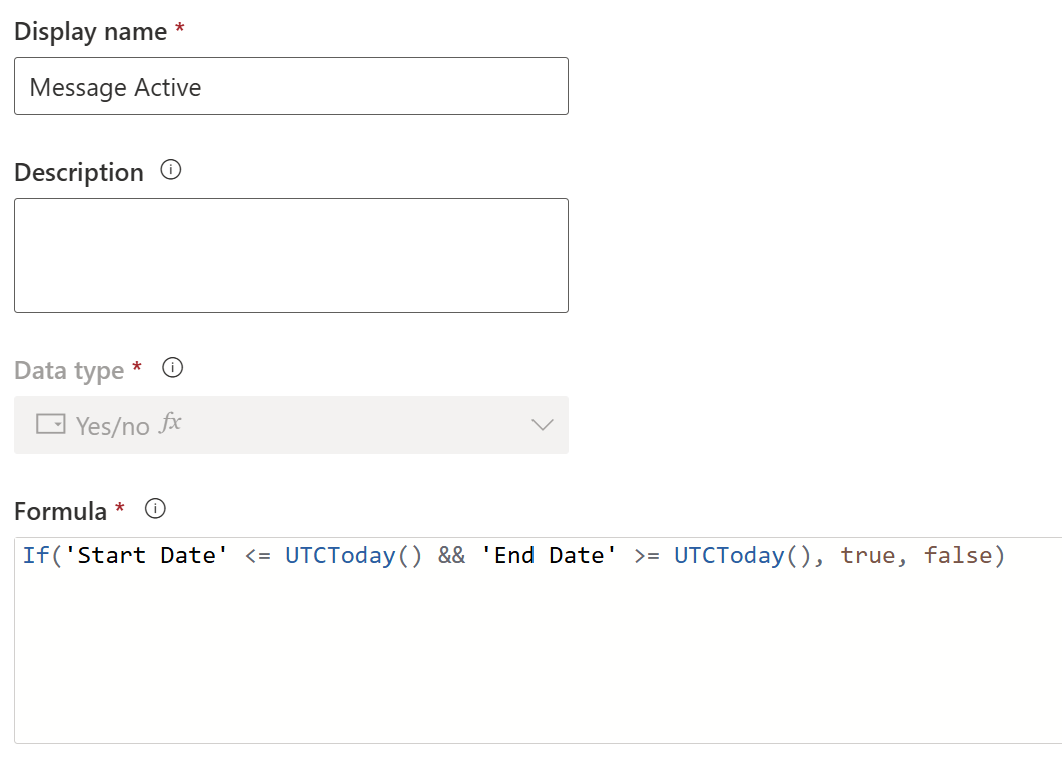Click the true value in formula
The width and height of the screenshot is (1062, 758).
tap(867, 555)
